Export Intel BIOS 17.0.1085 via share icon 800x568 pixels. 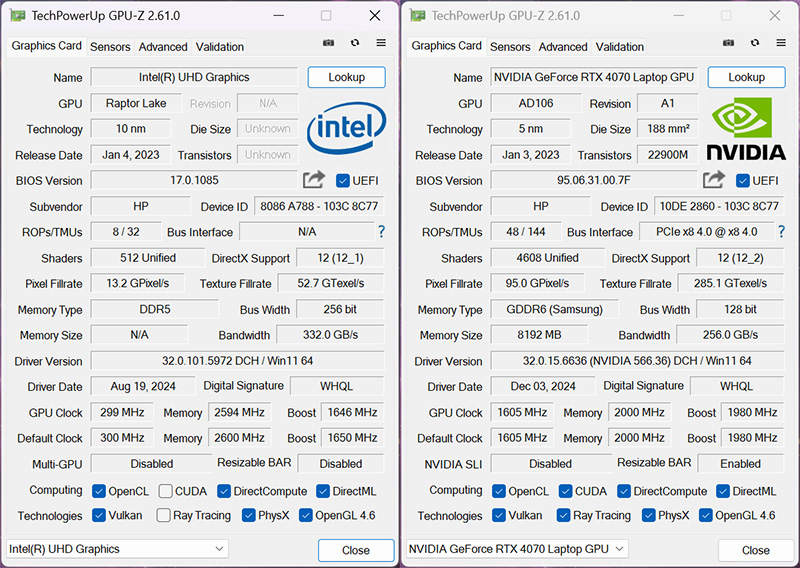coord(314,180)
